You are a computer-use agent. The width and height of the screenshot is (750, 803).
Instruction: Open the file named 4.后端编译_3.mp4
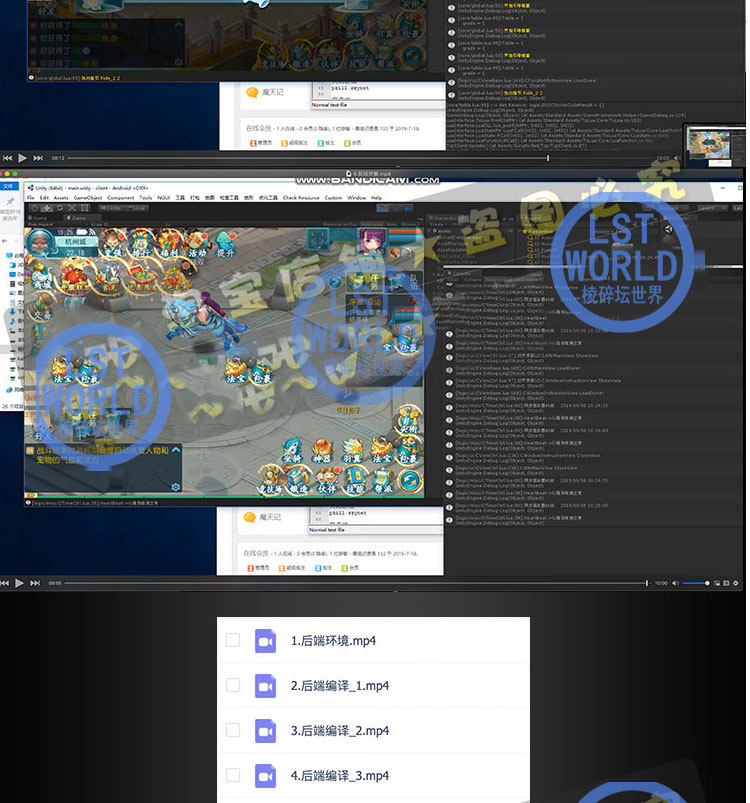point(340,776)
